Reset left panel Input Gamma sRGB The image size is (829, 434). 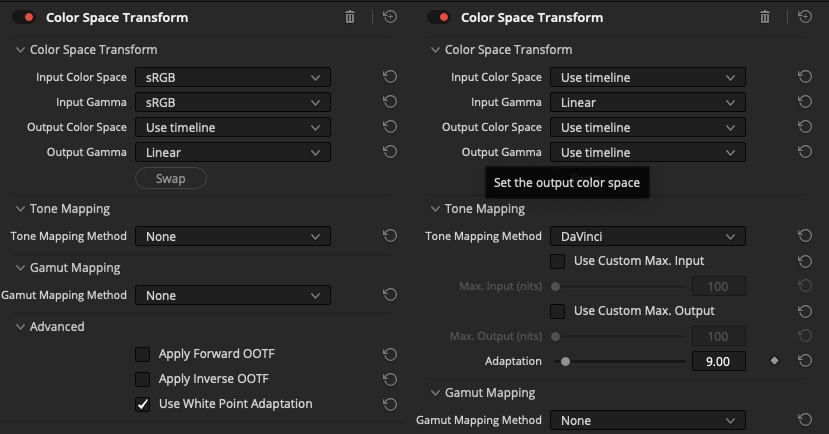pos(390,101)
